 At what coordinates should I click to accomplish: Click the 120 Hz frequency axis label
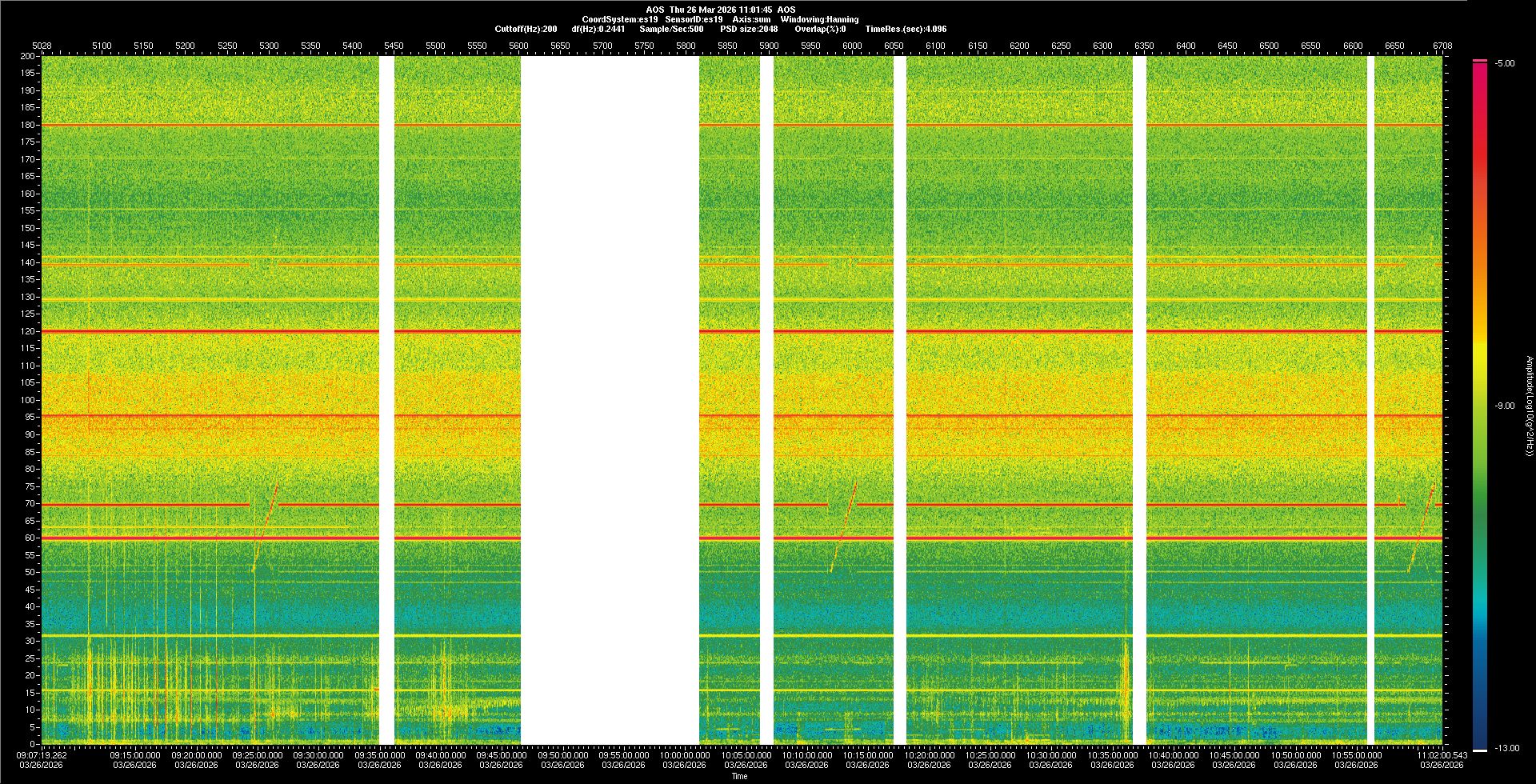click(28, 331)
